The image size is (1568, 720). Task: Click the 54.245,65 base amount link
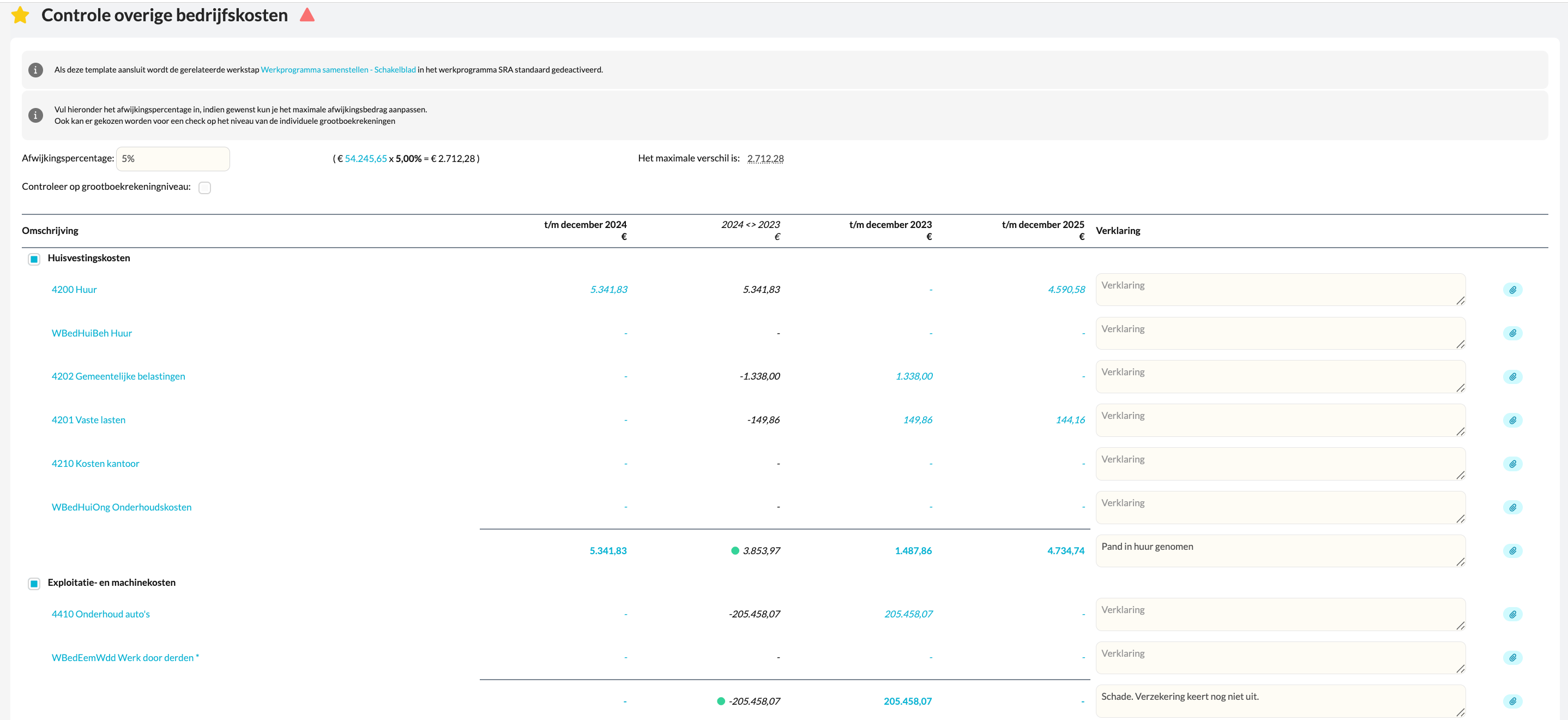[365, 159]
